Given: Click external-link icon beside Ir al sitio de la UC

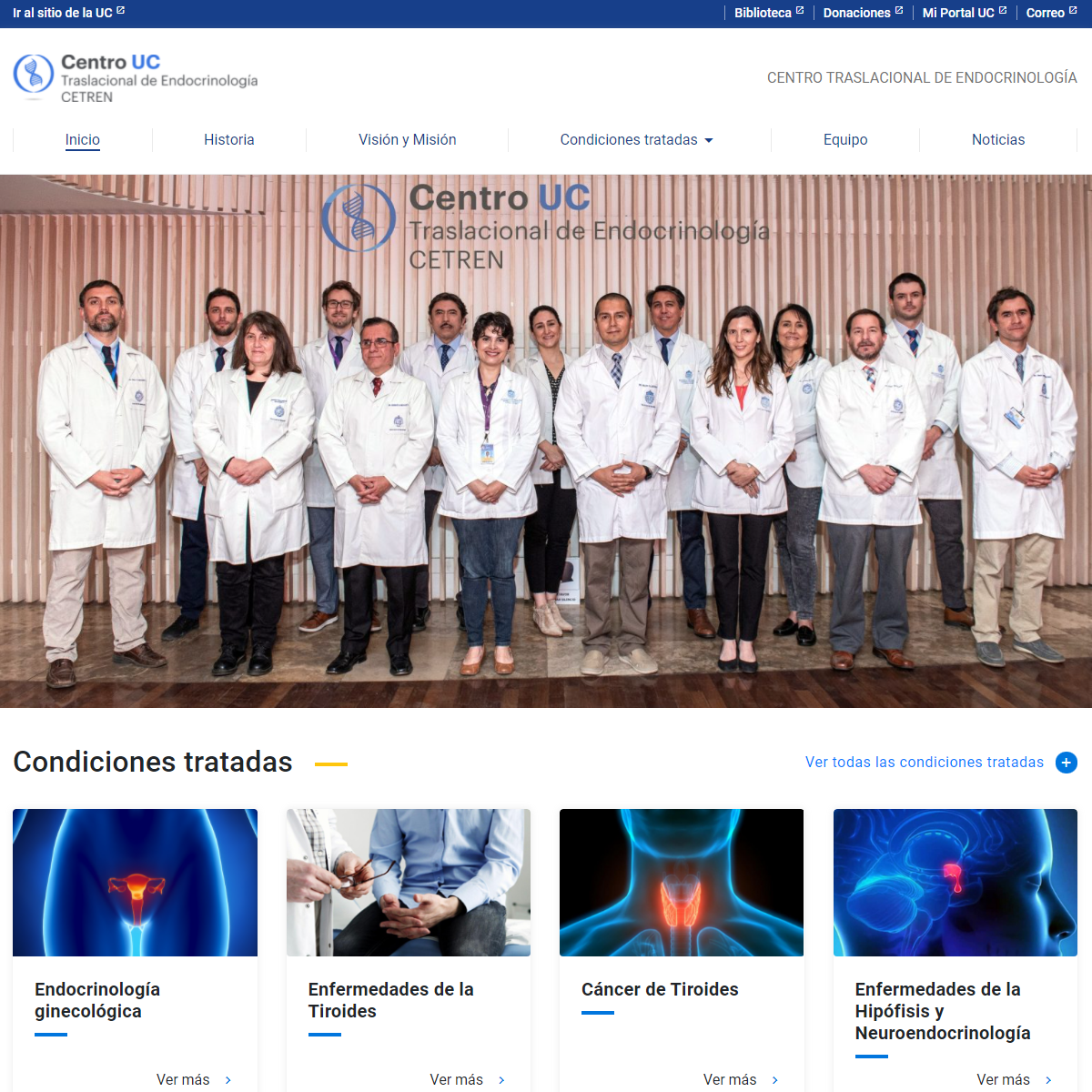Looking at the screenshot, I should (121, 11).
